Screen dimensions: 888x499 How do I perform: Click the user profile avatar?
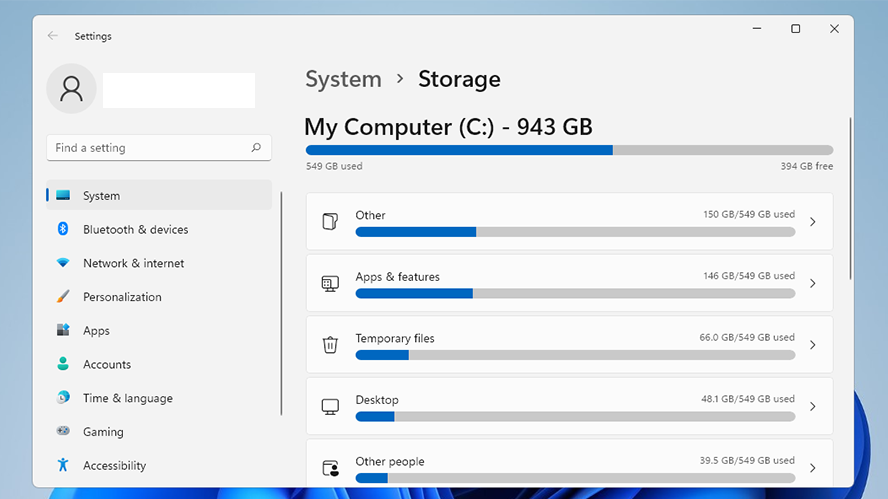71,89
